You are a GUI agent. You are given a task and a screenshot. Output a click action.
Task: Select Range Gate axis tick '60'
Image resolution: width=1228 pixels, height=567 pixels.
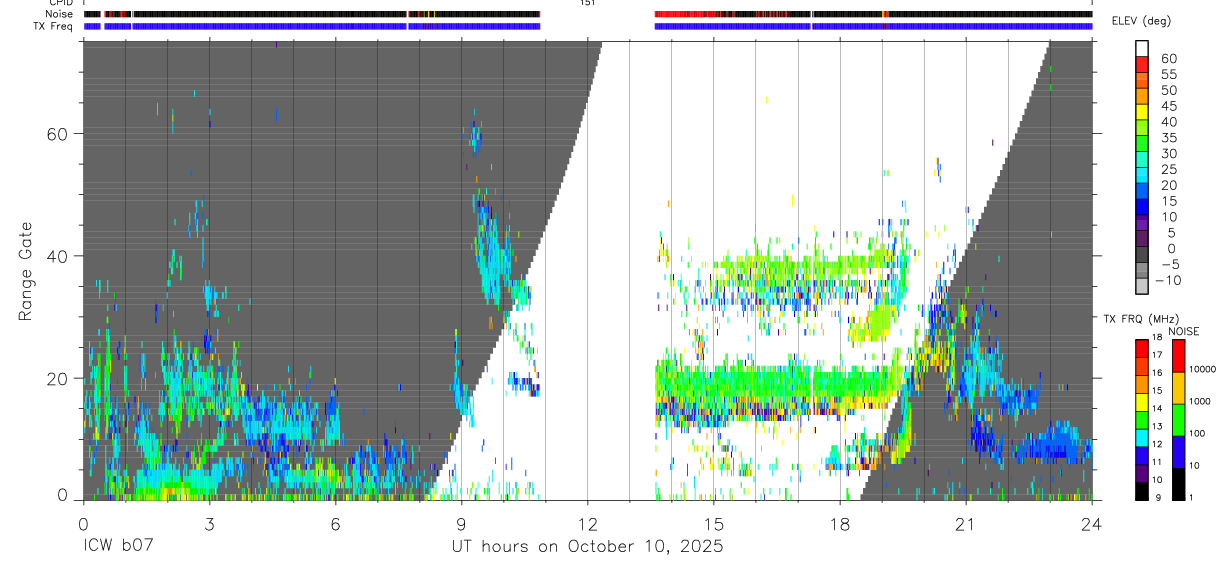tap(59, 134)
